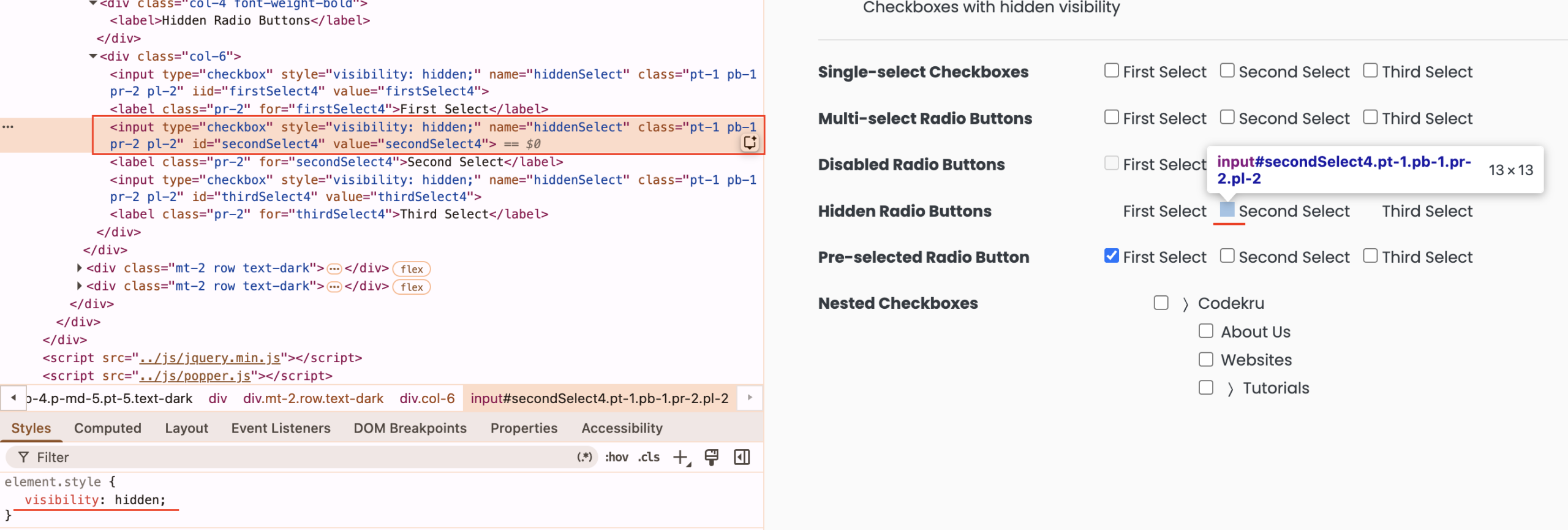The image size is (1568, 530).
Task: Switch to the Computed tab
Action: pos(108,428)
